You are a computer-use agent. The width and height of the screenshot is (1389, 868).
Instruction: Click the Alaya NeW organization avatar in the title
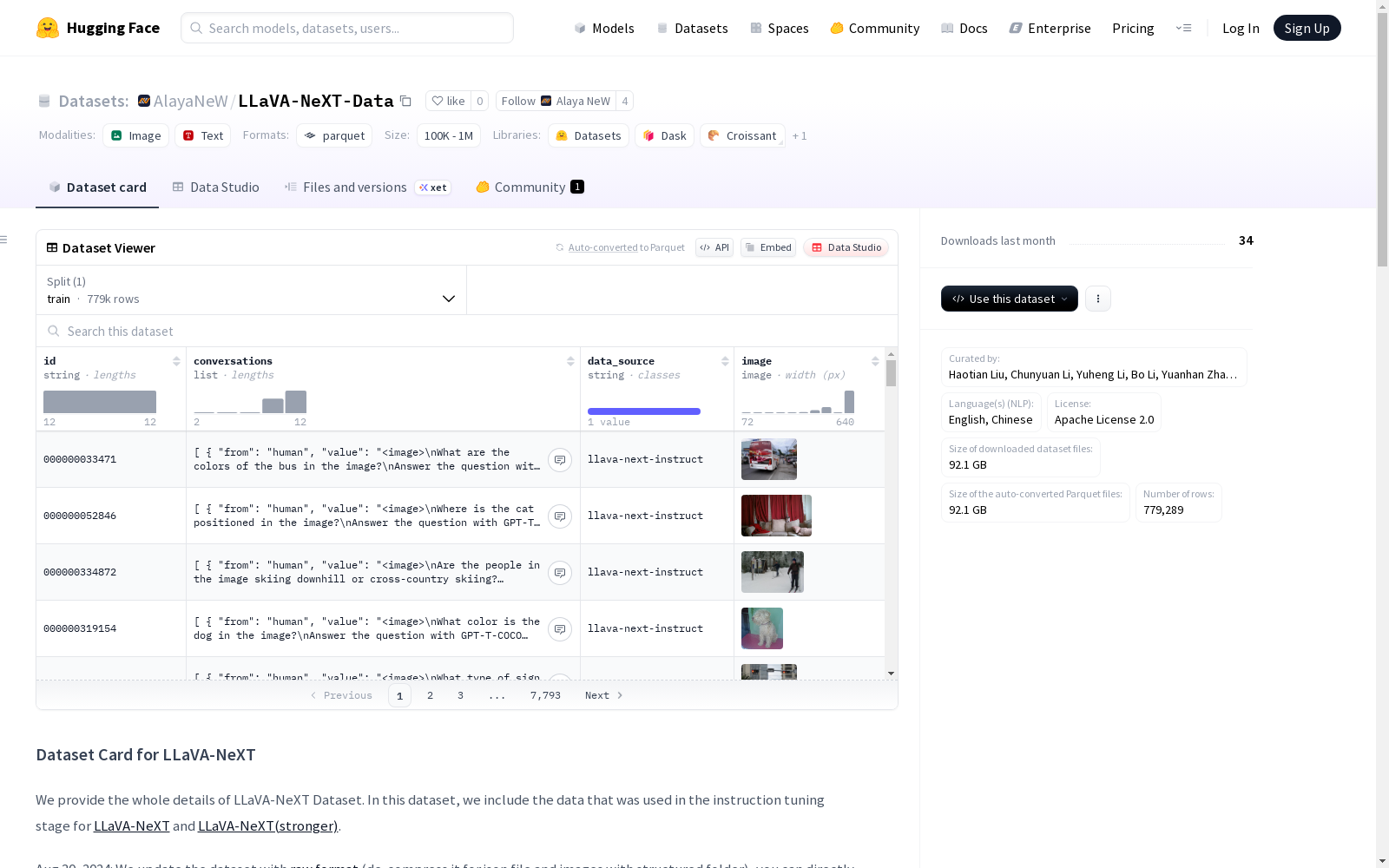coord(144,101)
